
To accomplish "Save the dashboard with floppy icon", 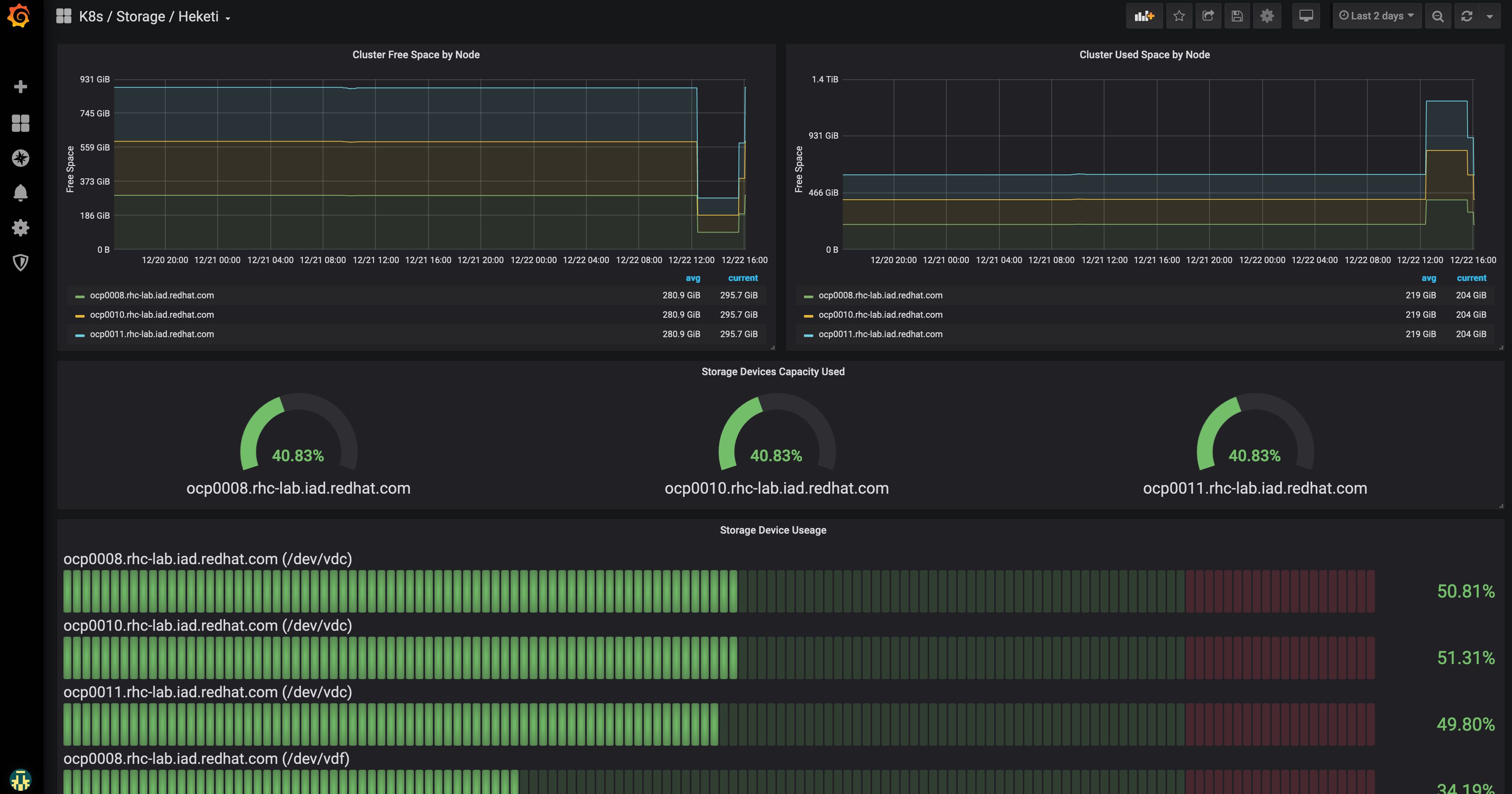I will click(x=1237, y=16).
